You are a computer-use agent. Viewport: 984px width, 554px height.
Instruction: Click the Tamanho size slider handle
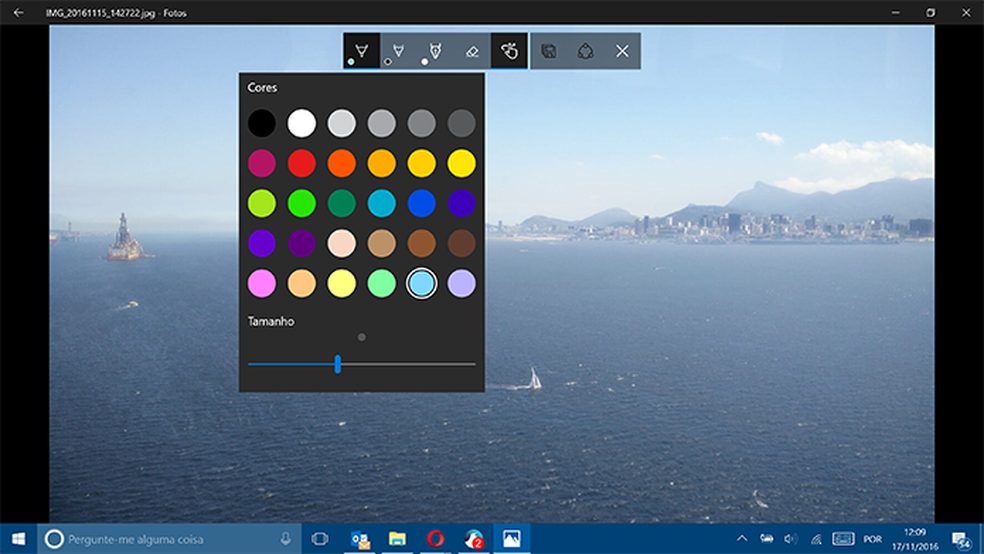point(338,364)
